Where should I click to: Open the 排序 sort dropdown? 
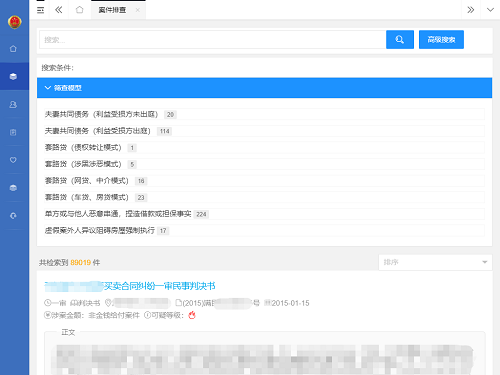(x=435, y=262)
